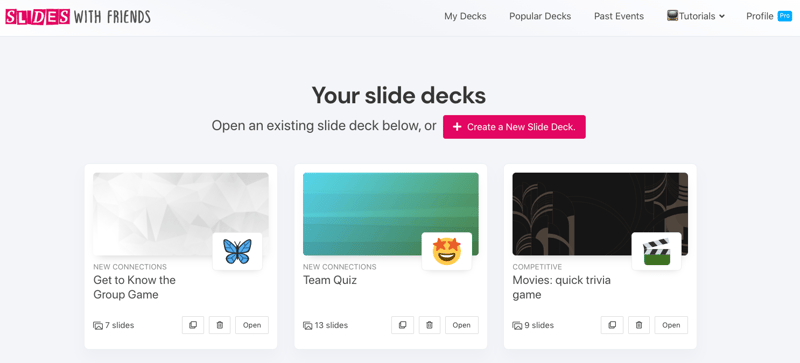This screenshot has width=800, height=363.
Task: Click the Slides With Friends logo
Action: (x=78, y=16)
